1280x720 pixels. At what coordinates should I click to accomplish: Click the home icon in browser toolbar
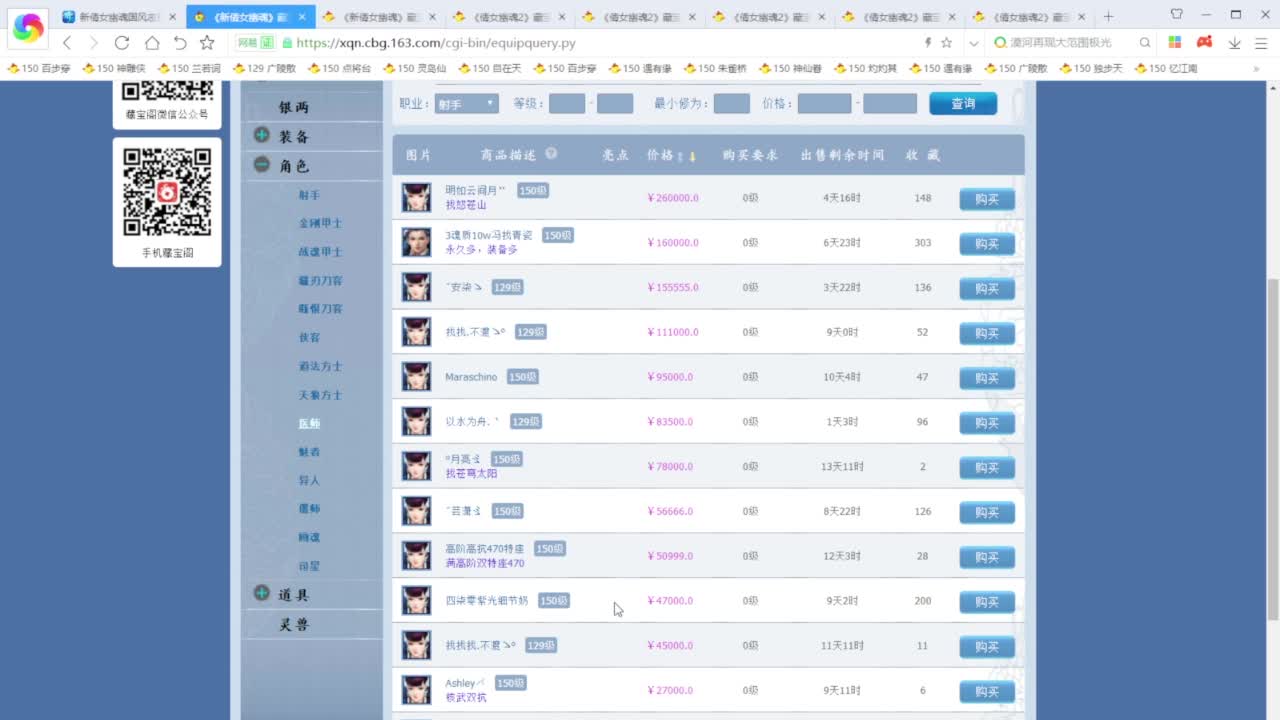[x=151, y=43]
